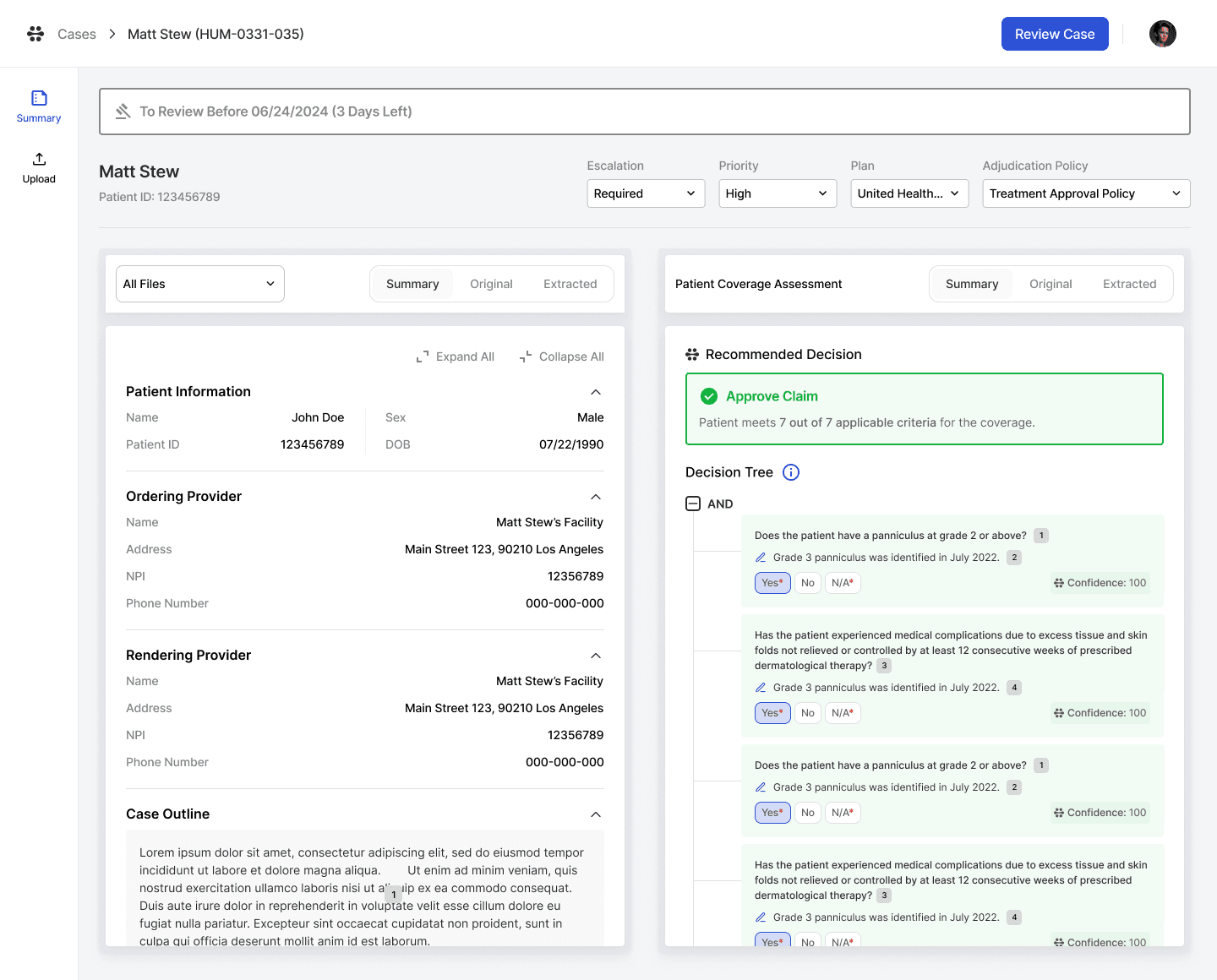Click the To Review Before 06/24/2024 banner
The height and width of the screenshot is (980, 1217).
click(x=645, y=112)
